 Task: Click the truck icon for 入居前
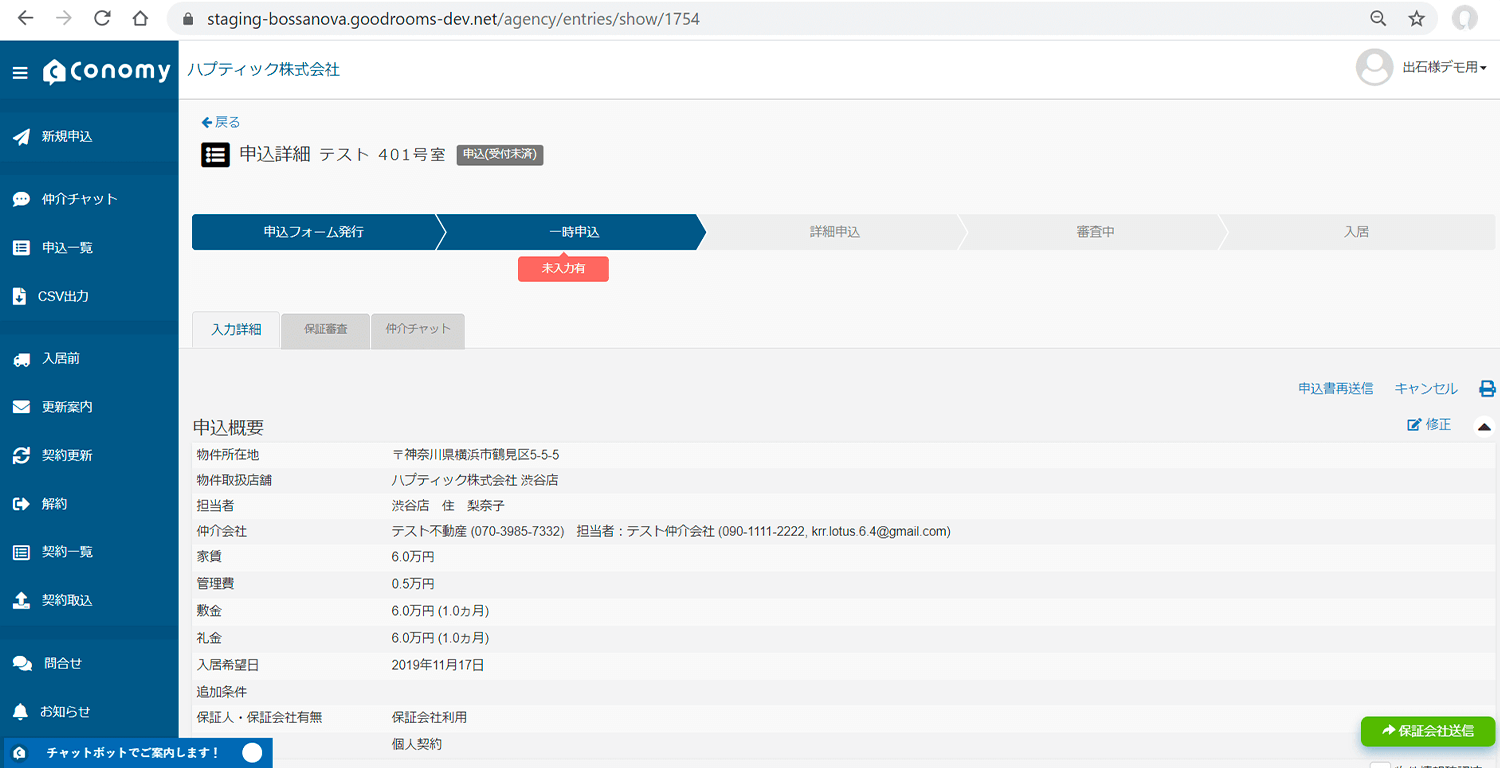(x=21, y=359)
